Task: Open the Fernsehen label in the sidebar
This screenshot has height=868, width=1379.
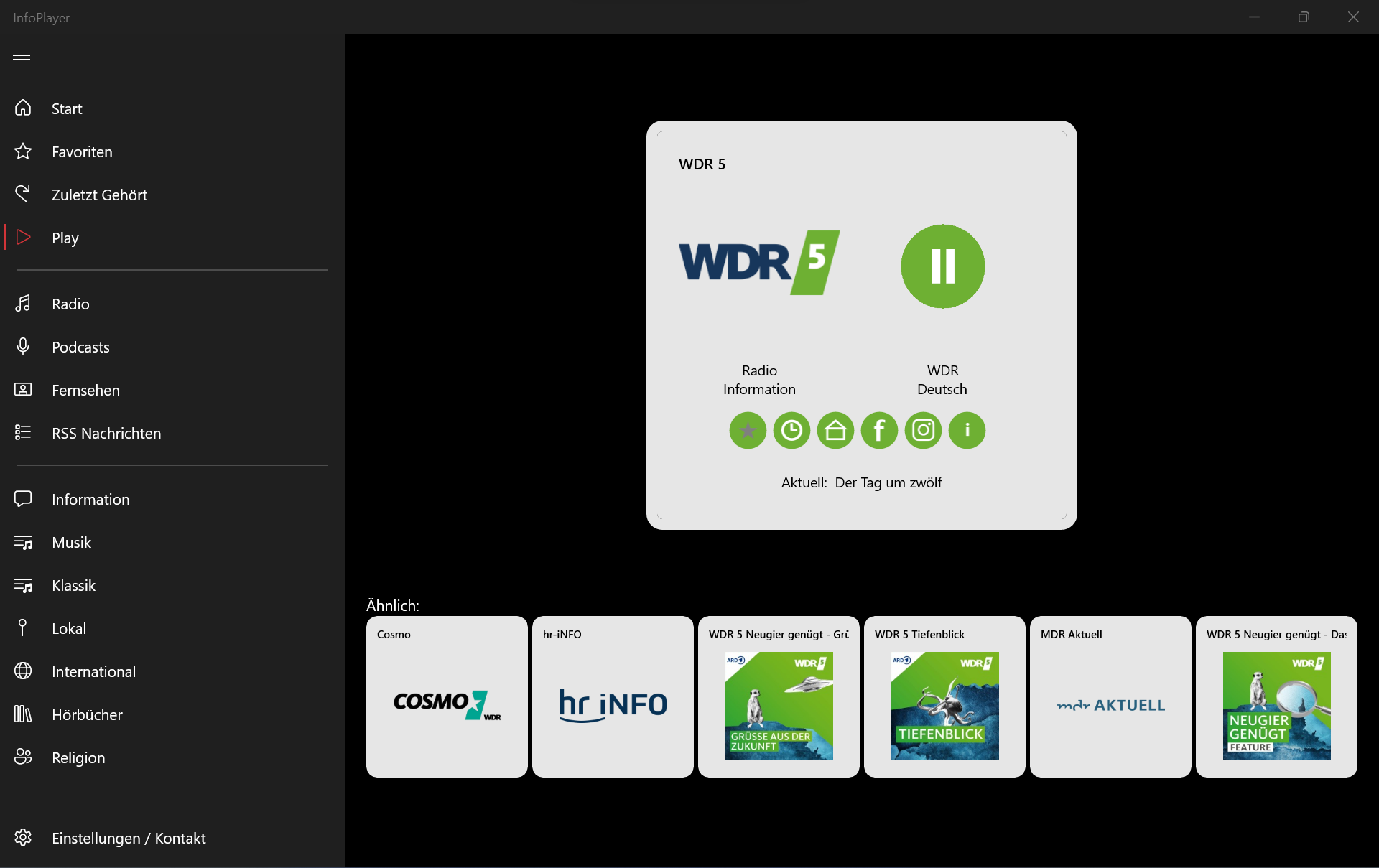Action: pyautogui.click(x=85, y=391)
